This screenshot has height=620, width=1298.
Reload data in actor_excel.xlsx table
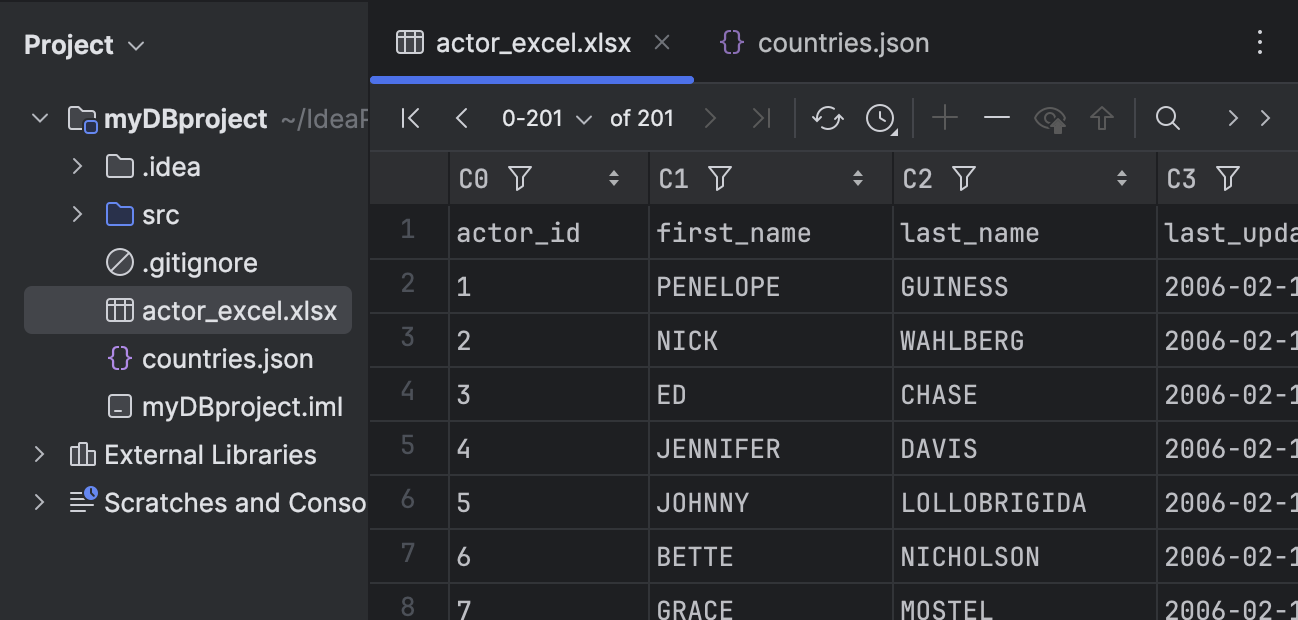pyautogui.click(x=827, y=118)
